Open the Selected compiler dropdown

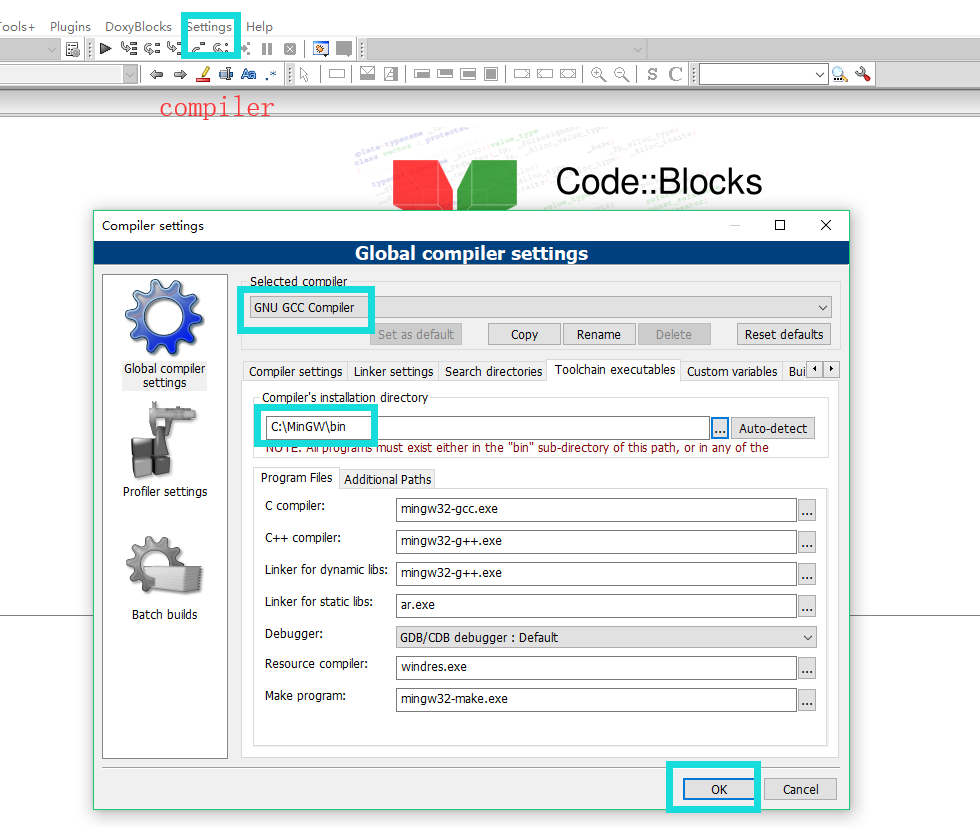tap(541, 307)
